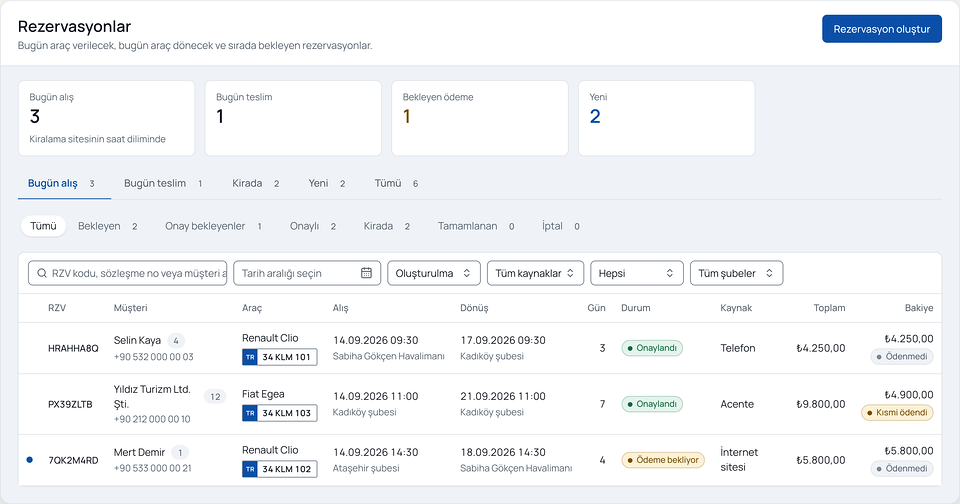The image size is (960, 504).
Task: Switch to the Bugün teslim tab
Action: pyautogui.click(x=163, y=183)
